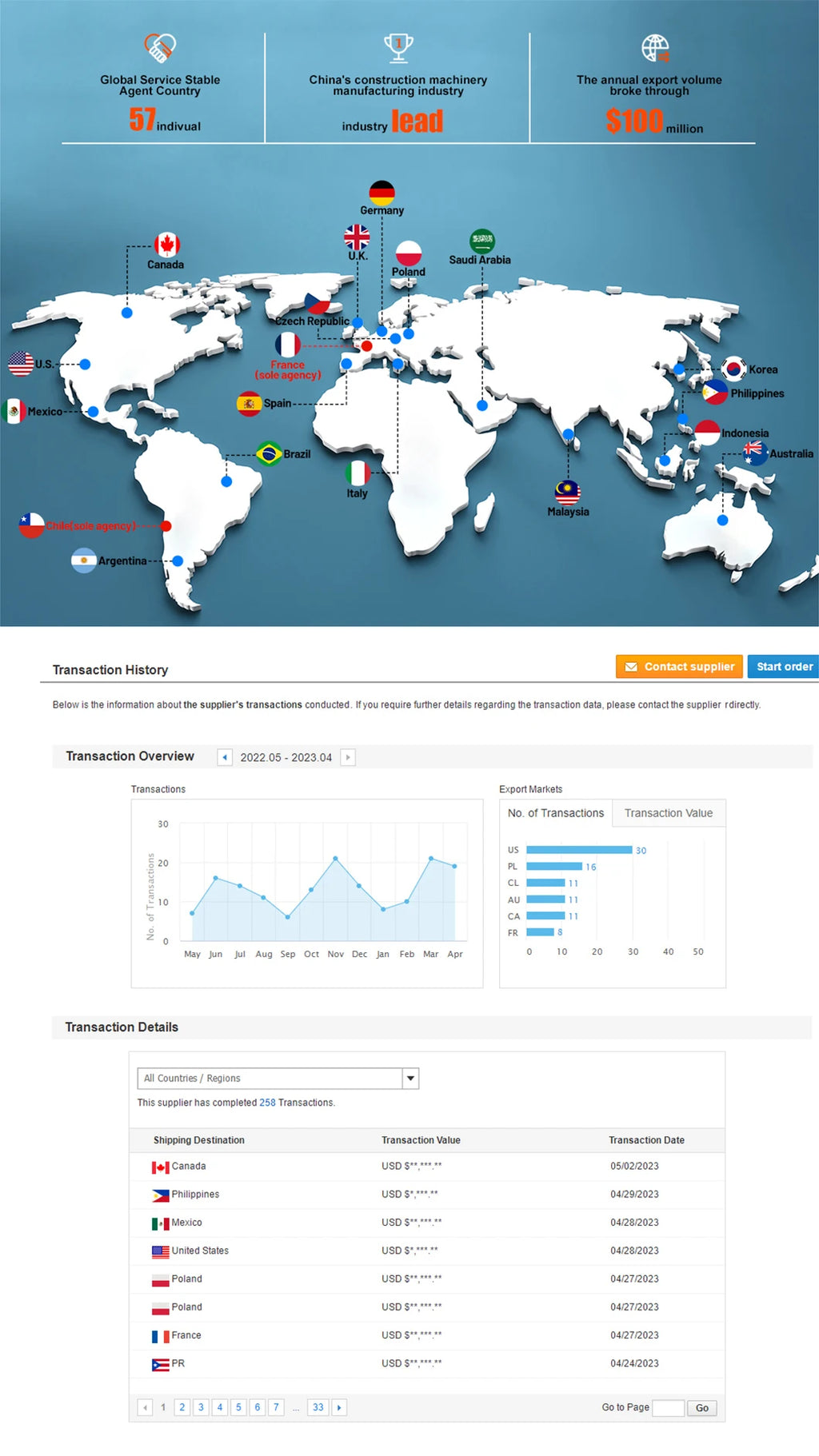Go to previous transaction overview period
The image size is (819, 1456).
point(225,757)
